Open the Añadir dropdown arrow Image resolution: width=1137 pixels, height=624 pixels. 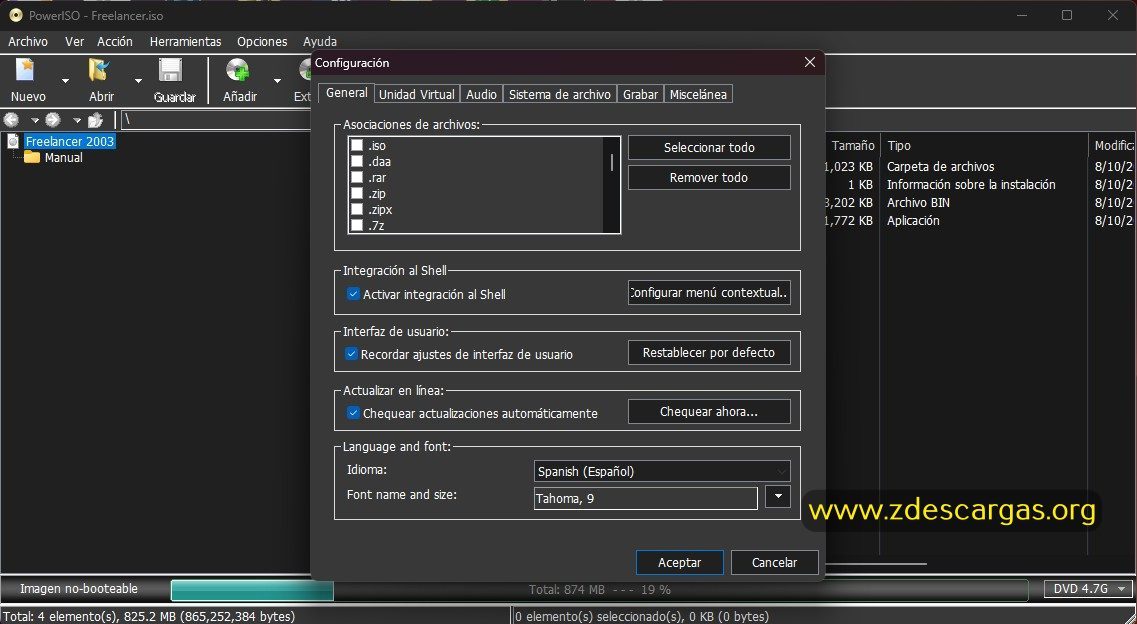pos(277,80)
